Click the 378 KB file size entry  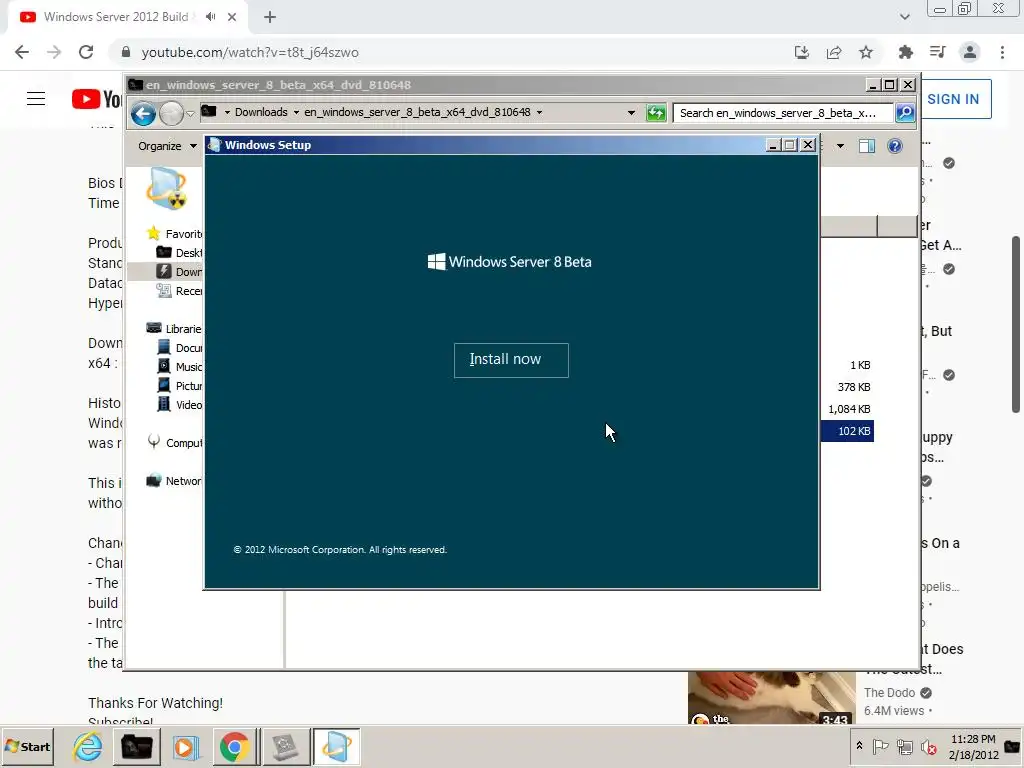854,387
